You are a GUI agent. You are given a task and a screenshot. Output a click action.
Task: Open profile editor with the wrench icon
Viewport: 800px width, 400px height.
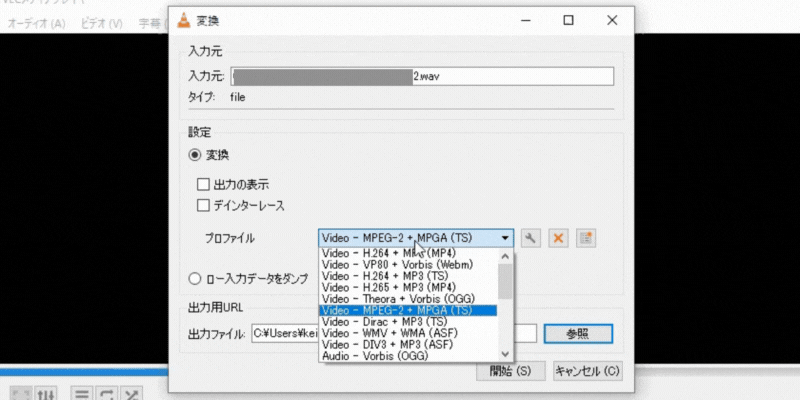(531, 238)
